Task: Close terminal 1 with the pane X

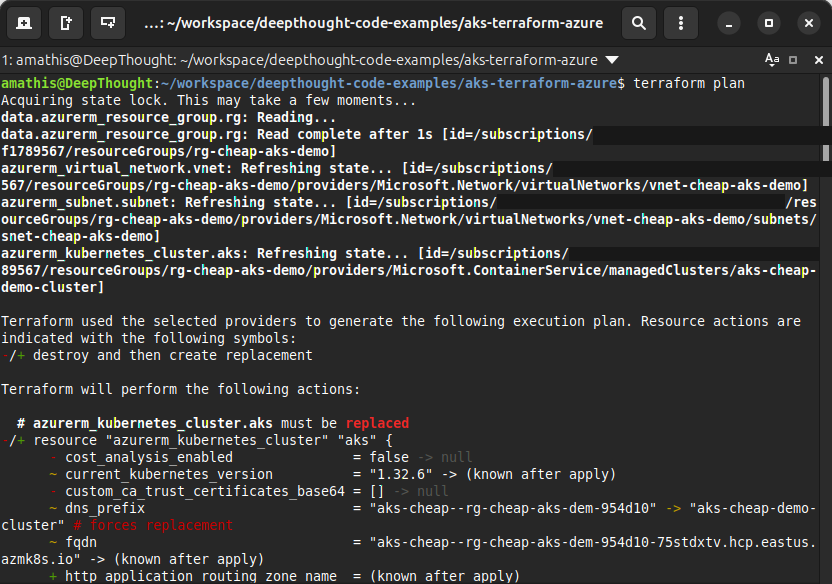Action: click(819, 60)
